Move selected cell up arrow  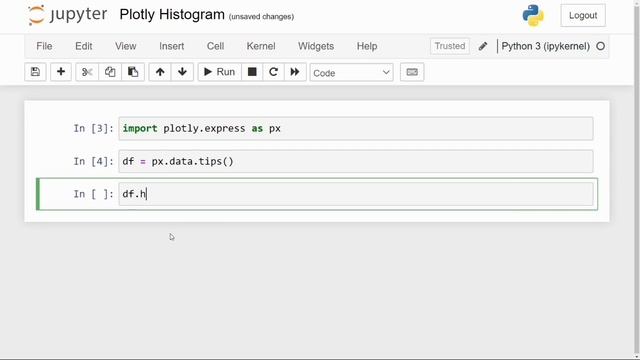coord(160,72)
